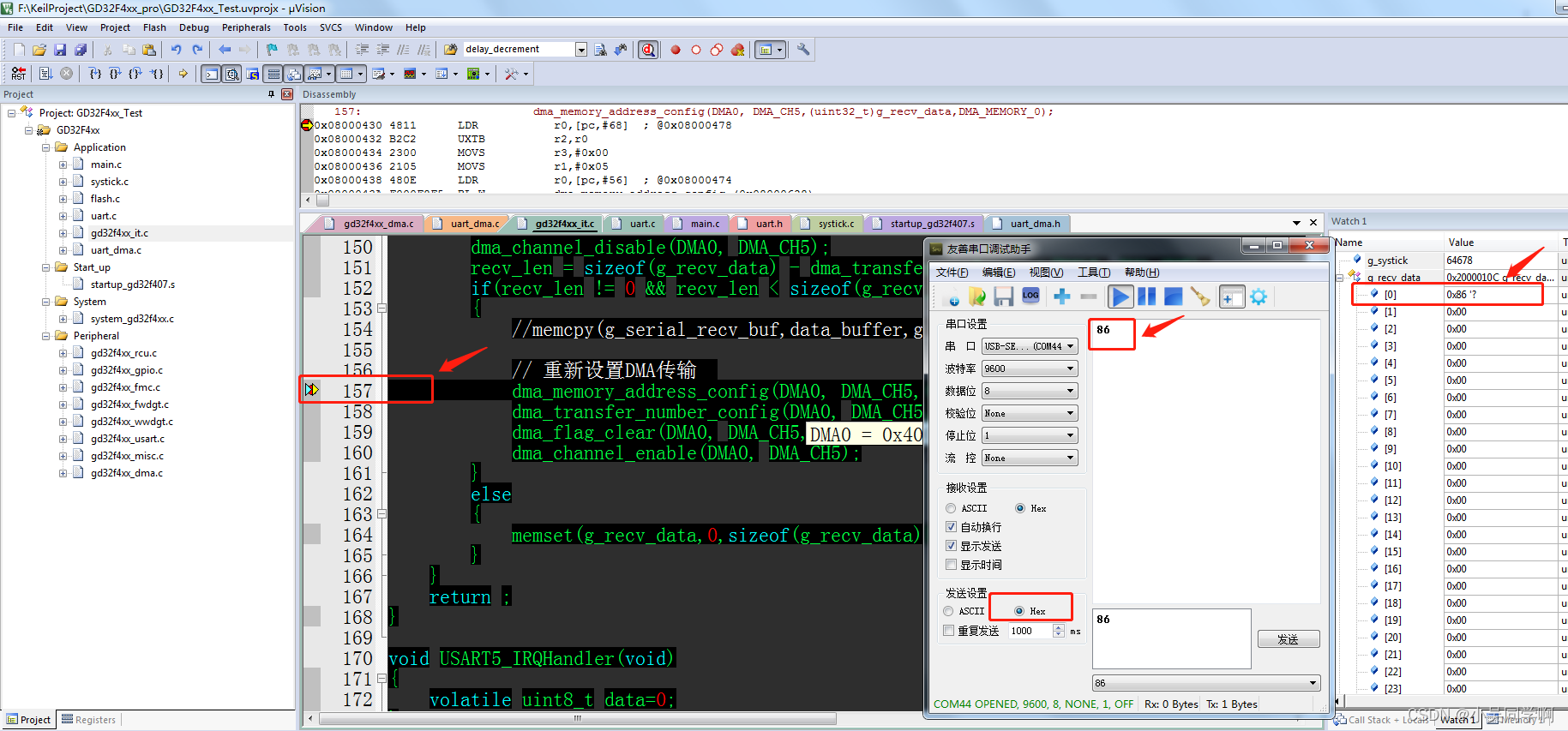Open the parity 校验位 dropdown
1568x731 pixels.
1030,413
